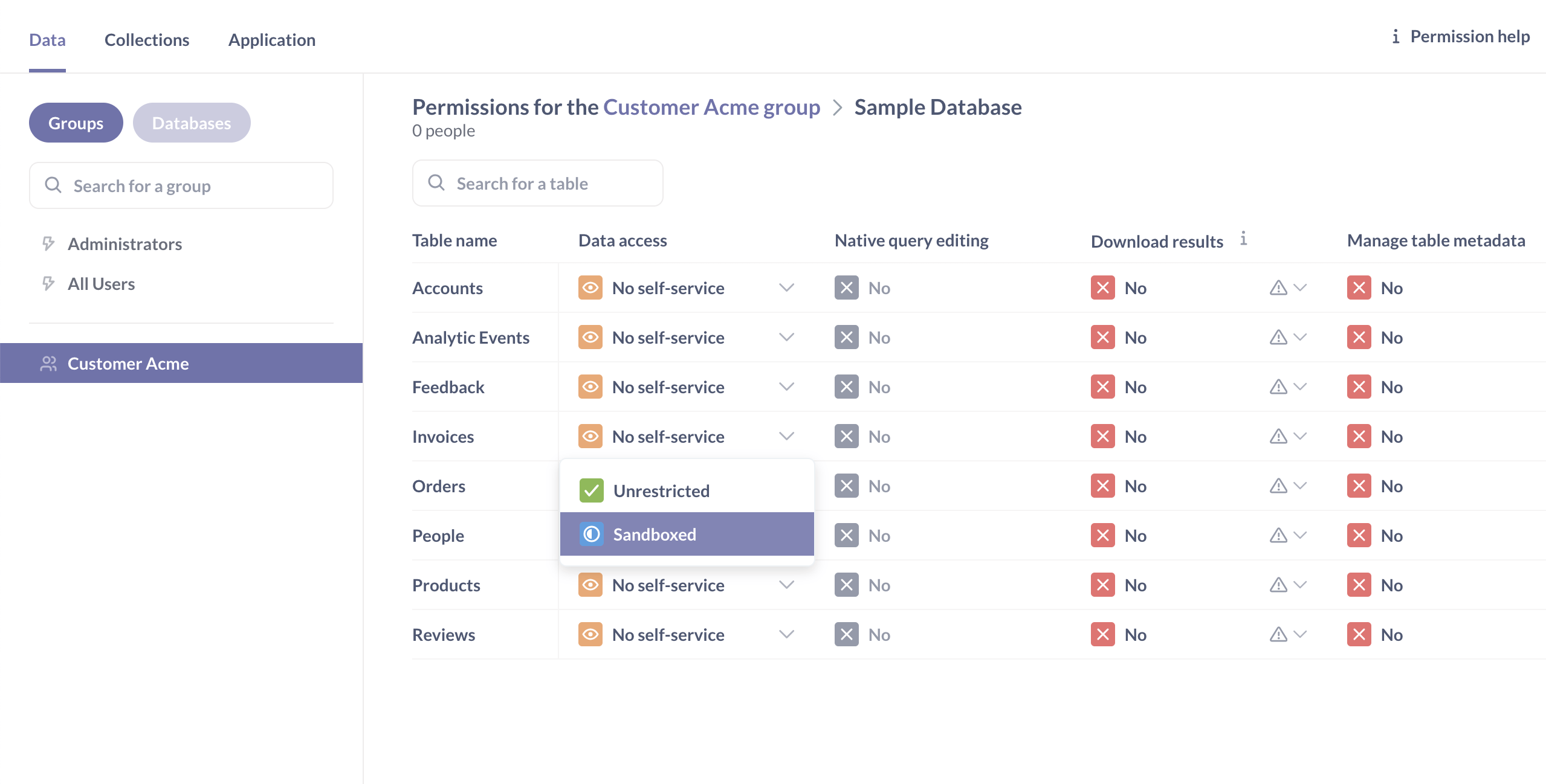
Task: Toggle native query editing X for Orders
Action: [846, 486]
